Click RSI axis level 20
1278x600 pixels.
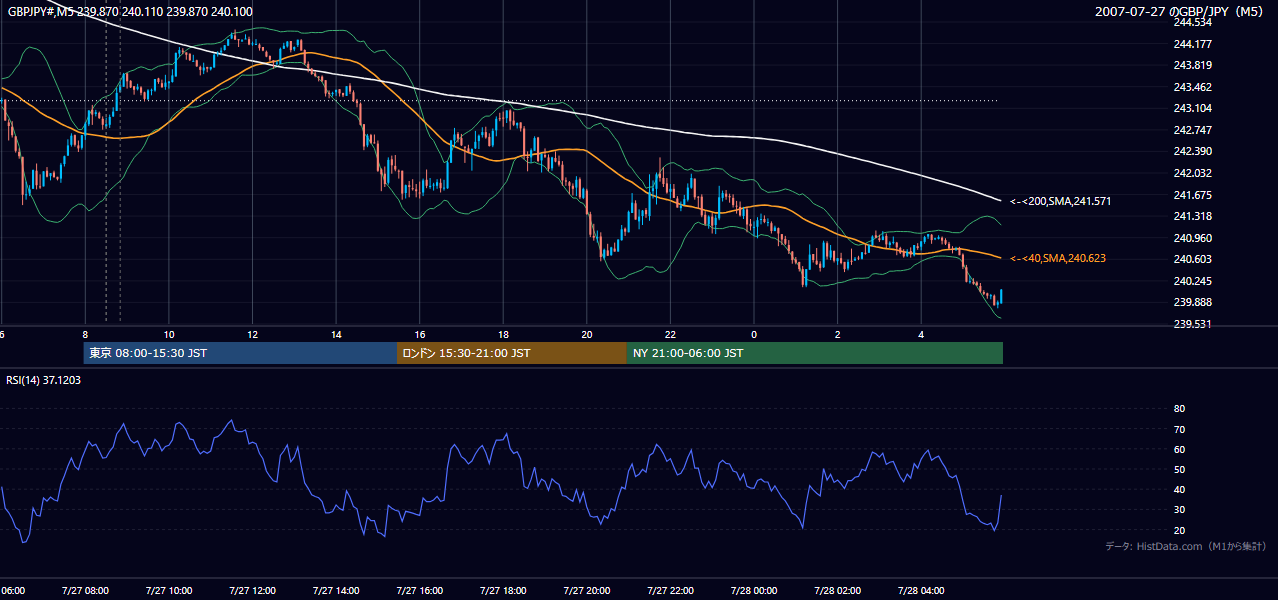tap(1179, 530)
